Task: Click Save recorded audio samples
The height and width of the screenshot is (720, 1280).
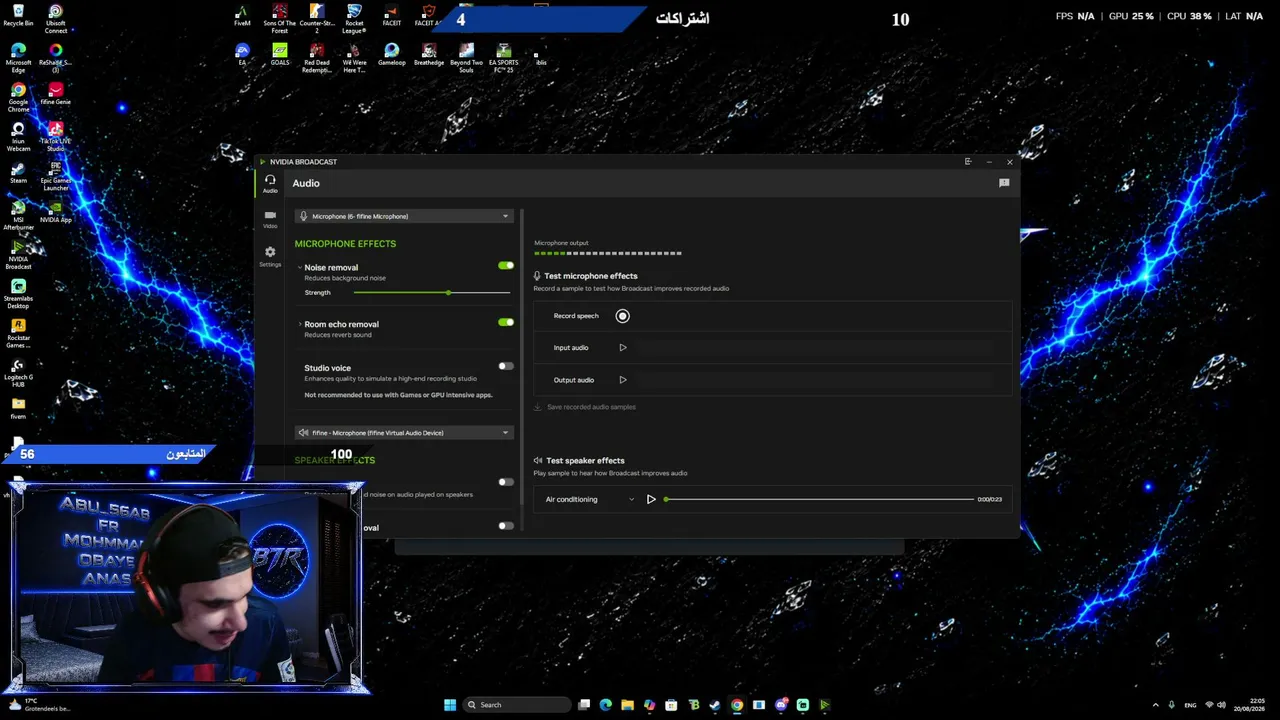Action: click(585, 407)
